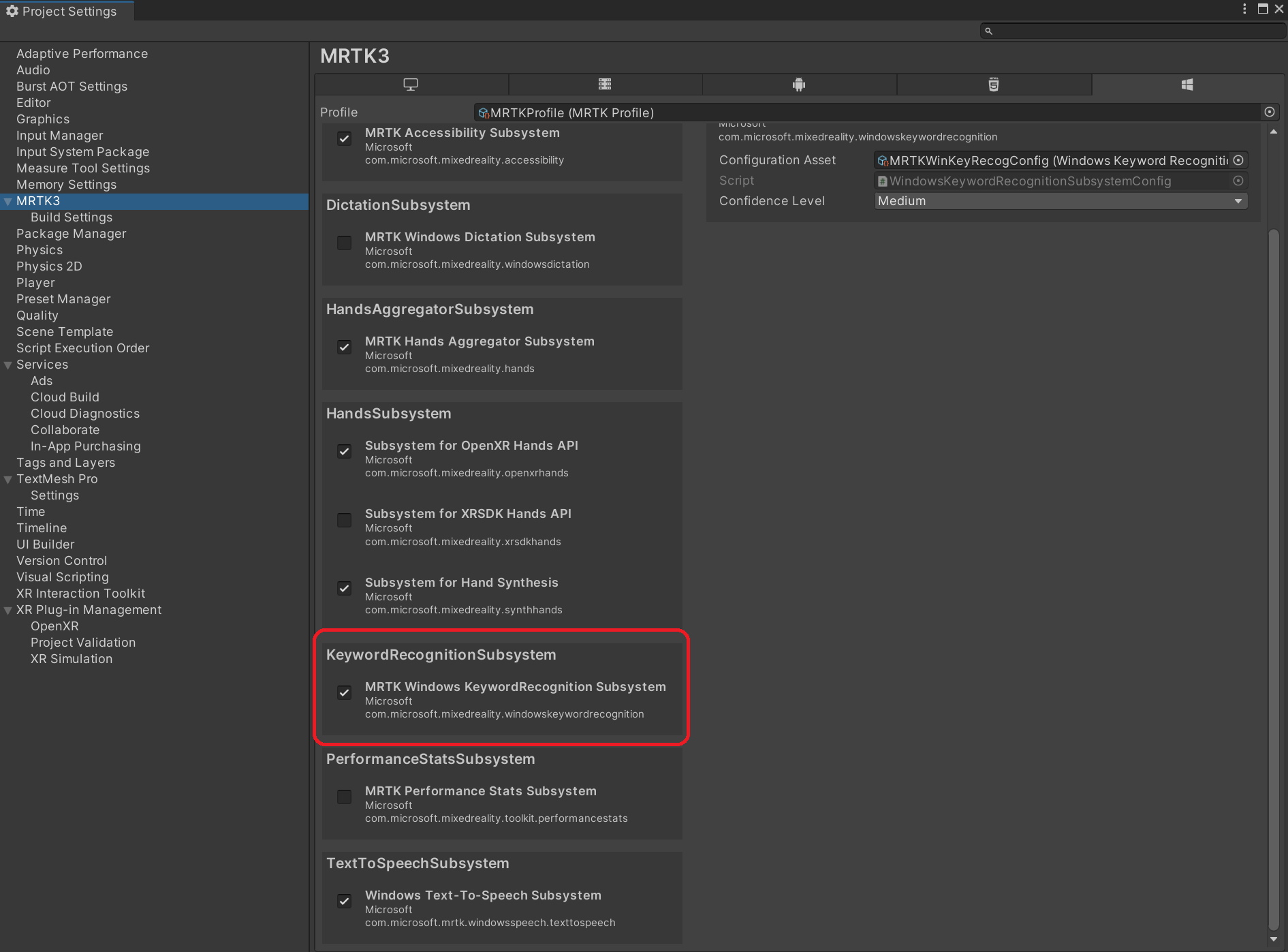
Task: Select the WebGL HTML5 platform tab
Action: (x=994, y=85)
